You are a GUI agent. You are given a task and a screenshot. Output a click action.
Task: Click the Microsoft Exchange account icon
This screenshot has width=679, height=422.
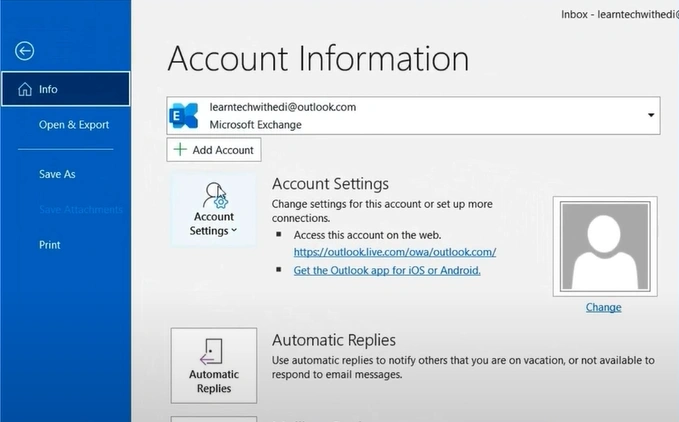coord(184,116)
